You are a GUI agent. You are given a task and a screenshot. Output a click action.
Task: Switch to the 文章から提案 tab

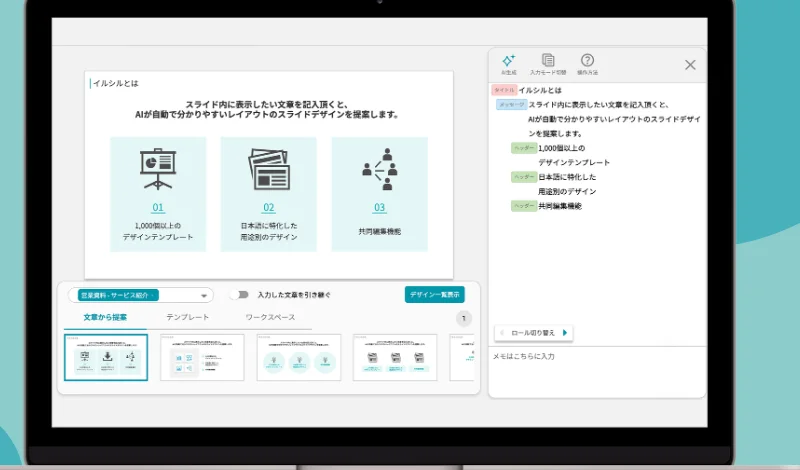point(105,317)
